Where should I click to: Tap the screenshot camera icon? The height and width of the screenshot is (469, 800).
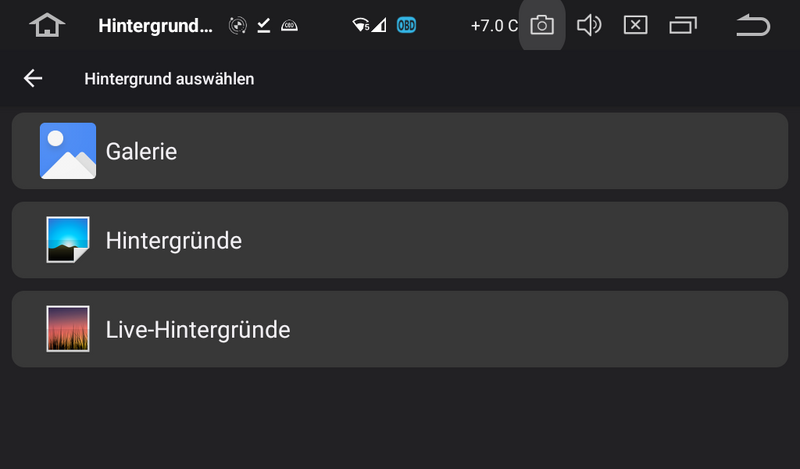point(542,26)
